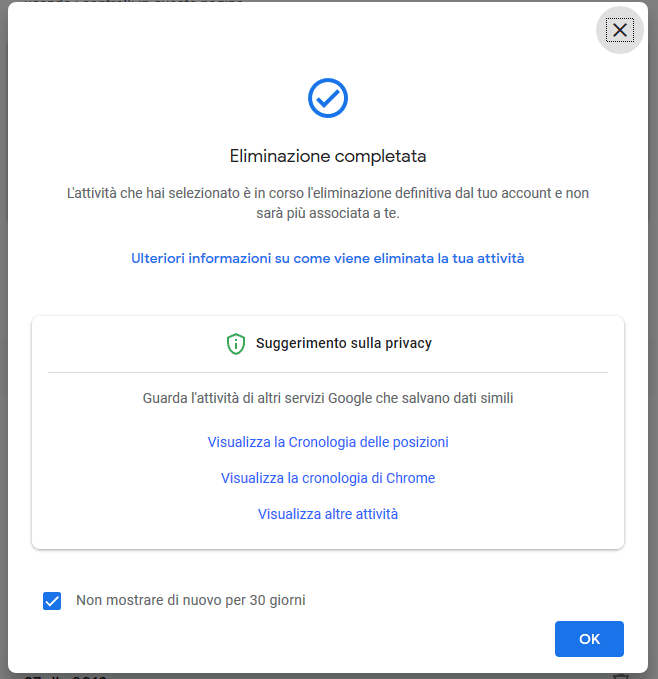Close the dialog with the X button
The image size is (658, 679).
point(620,30)
